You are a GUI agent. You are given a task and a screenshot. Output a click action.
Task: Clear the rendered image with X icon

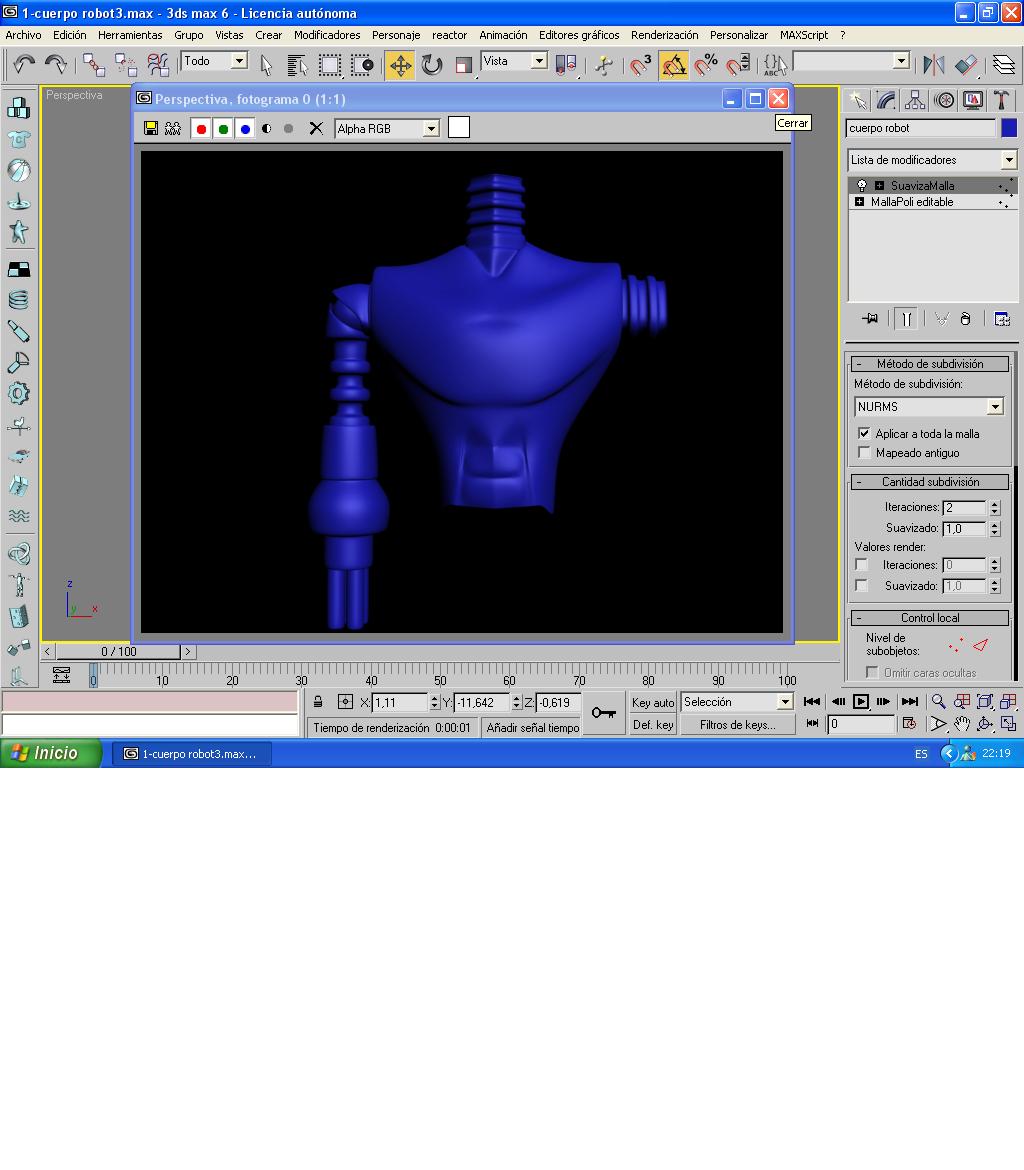316,128
